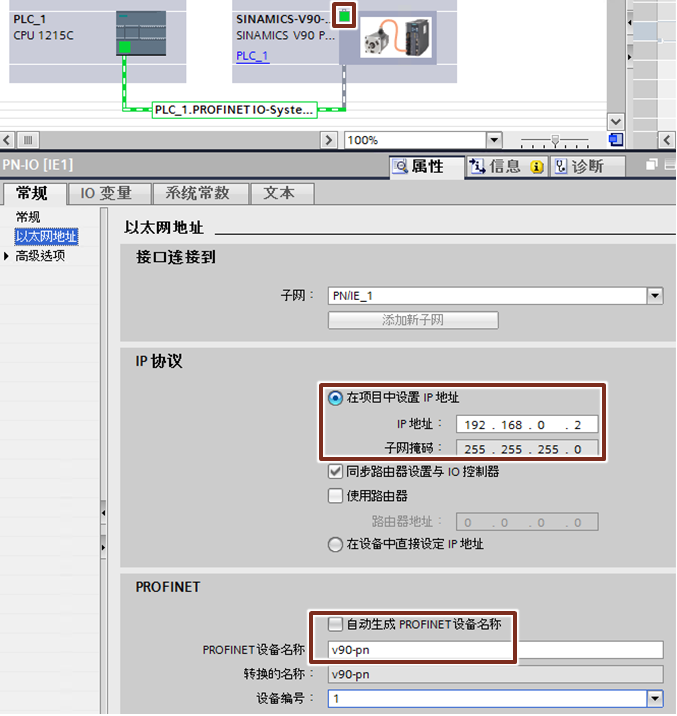Select the PLC_1.PROFINET IO-System network label
The height and width of the screenshot is (716, 677).
click(234, 110)
